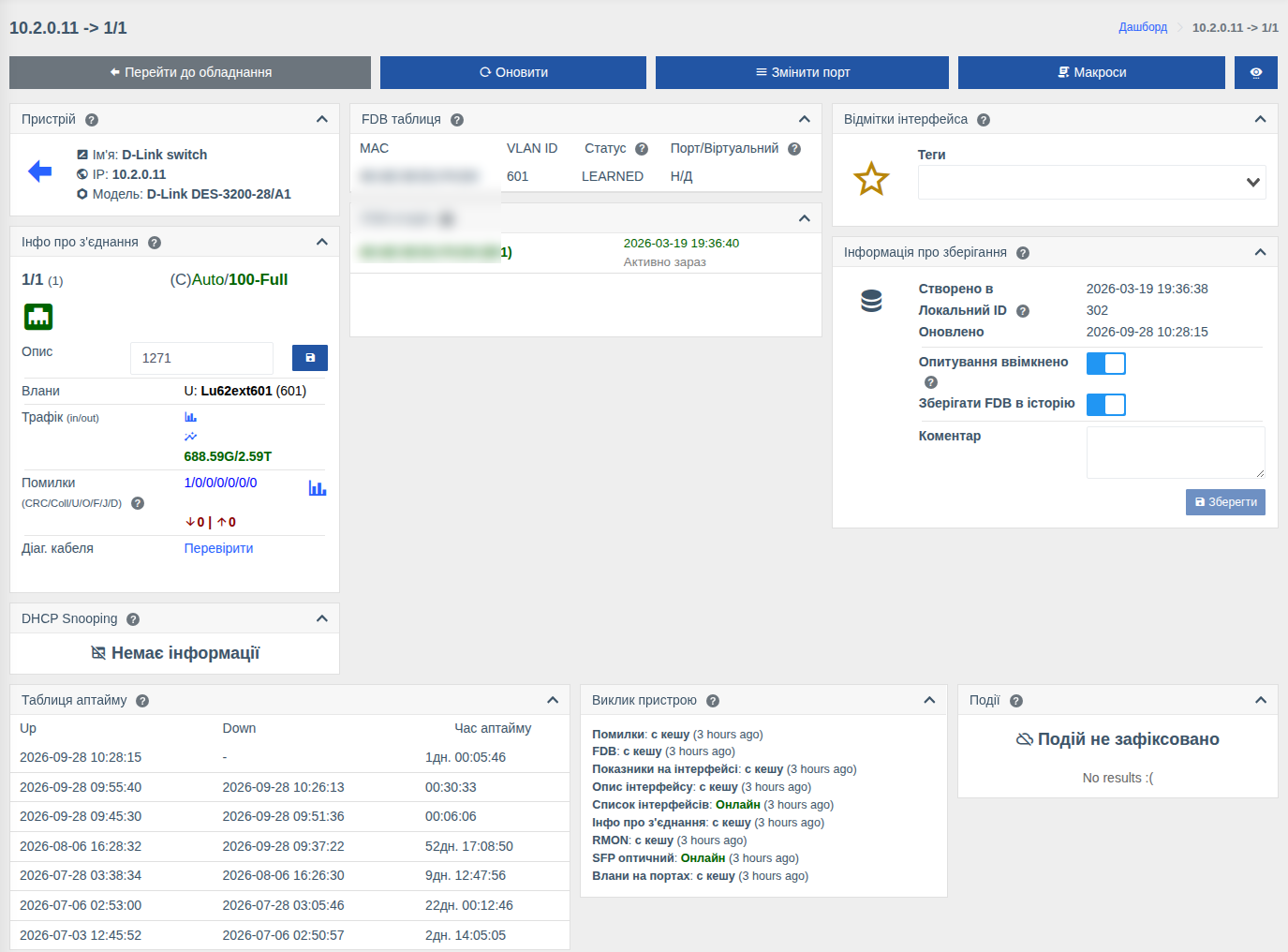Save port description with floppy icon button

click(x=310, y=358)
